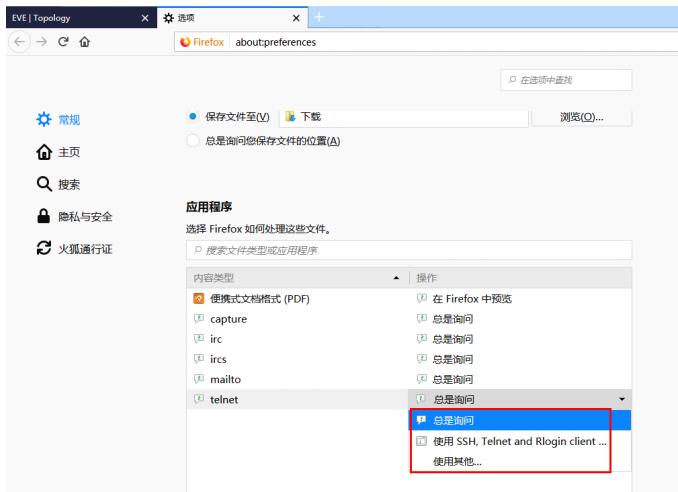Click the padlock icon next to 隐私与安全
Image resolution: width=678 pixels, height=492 pixels.
[x=43, y=216]
